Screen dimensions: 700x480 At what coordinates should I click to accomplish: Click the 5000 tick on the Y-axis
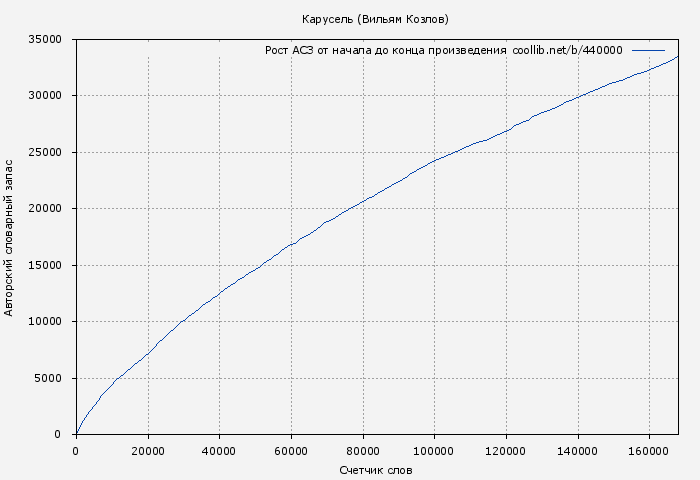click(x=49, y=378)
